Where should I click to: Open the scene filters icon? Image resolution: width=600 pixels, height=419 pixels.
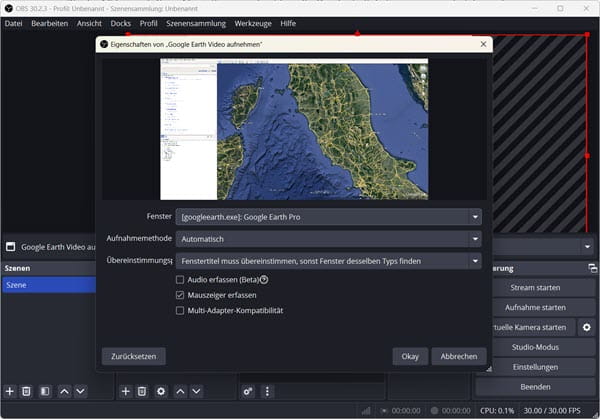(45, 391)
